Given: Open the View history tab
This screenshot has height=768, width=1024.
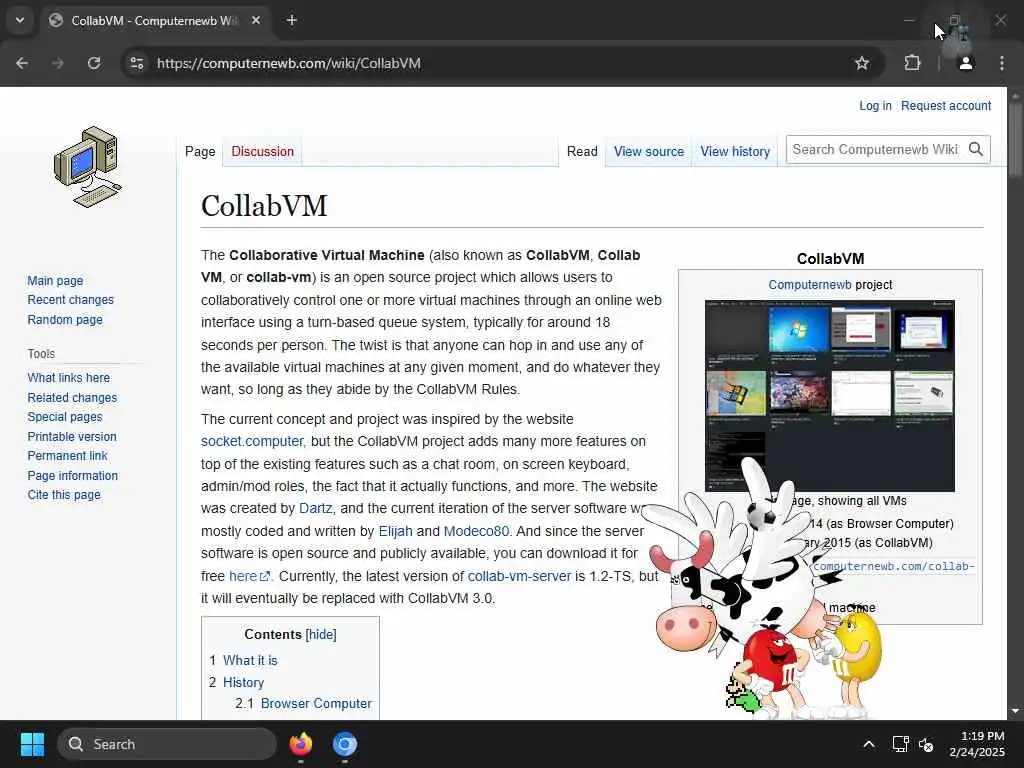Looking at the screenshot, I should 735,152.
